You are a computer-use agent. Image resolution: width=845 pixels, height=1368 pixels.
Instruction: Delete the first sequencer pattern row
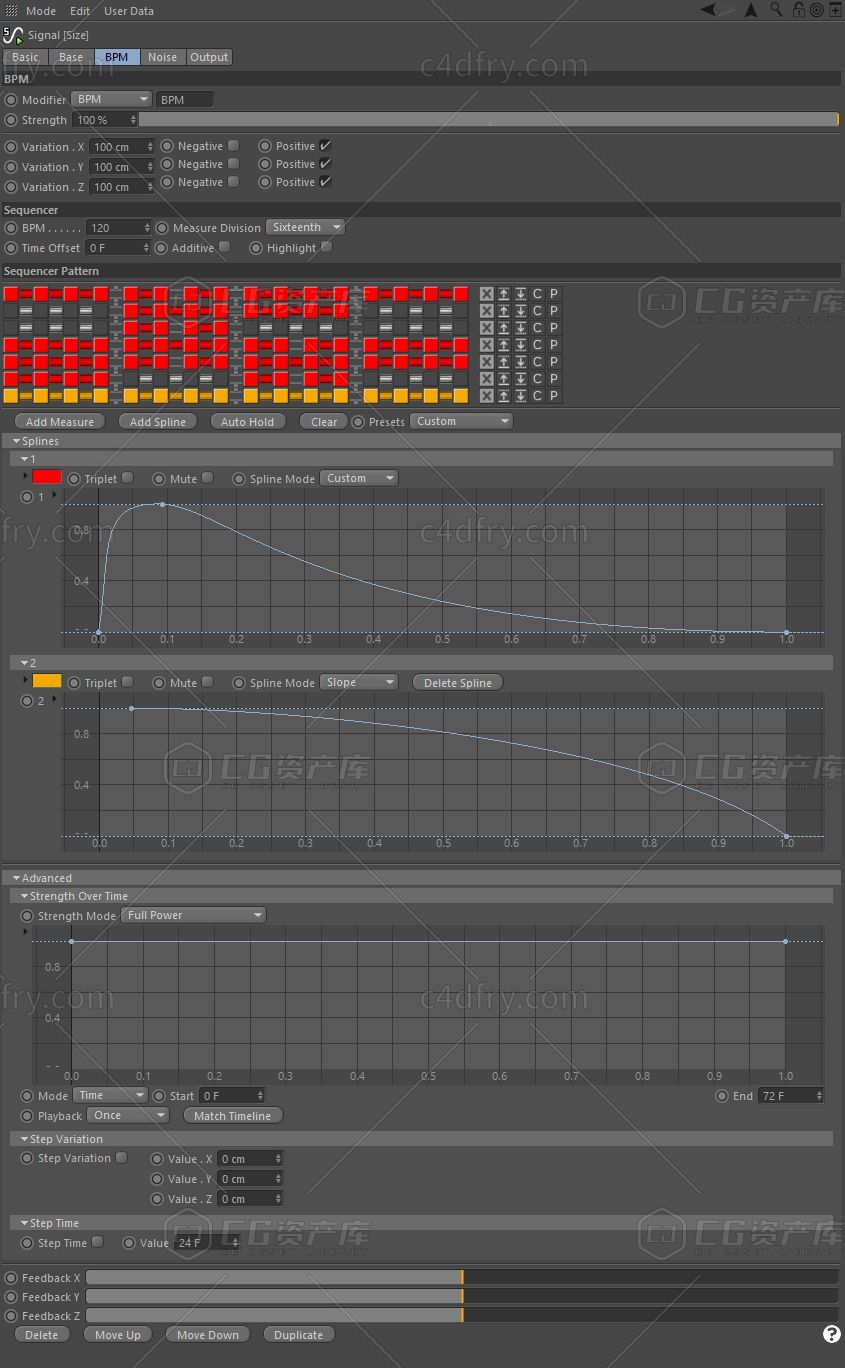coord(486,294)
